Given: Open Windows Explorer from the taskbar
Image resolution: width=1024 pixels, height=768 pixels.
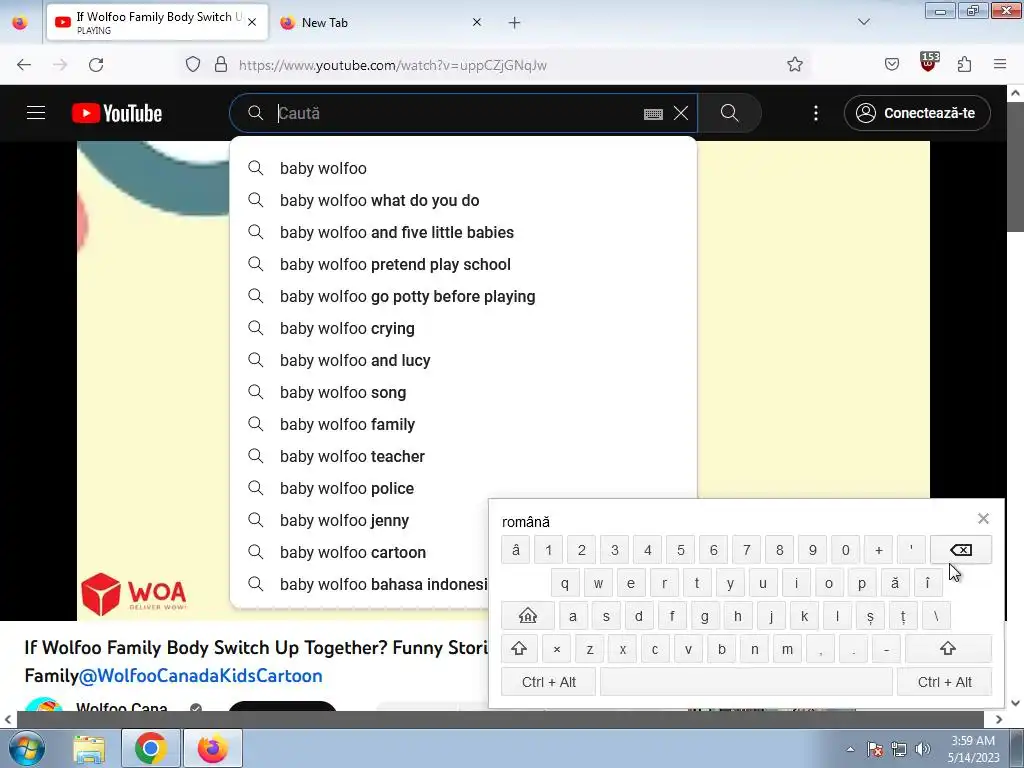Looking at the screenshot, I should (89, 748).
